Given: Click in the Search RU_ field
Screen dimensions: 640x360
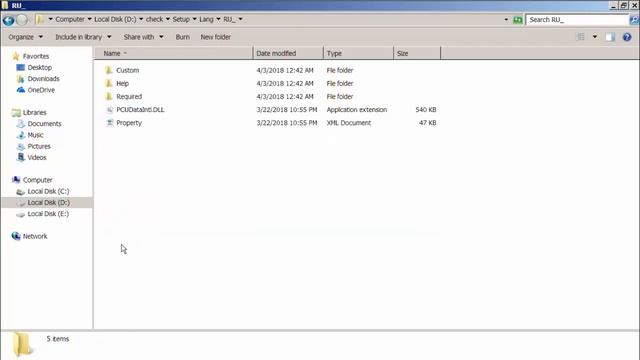Looking at the screenshot, I should tap(577, 20).
